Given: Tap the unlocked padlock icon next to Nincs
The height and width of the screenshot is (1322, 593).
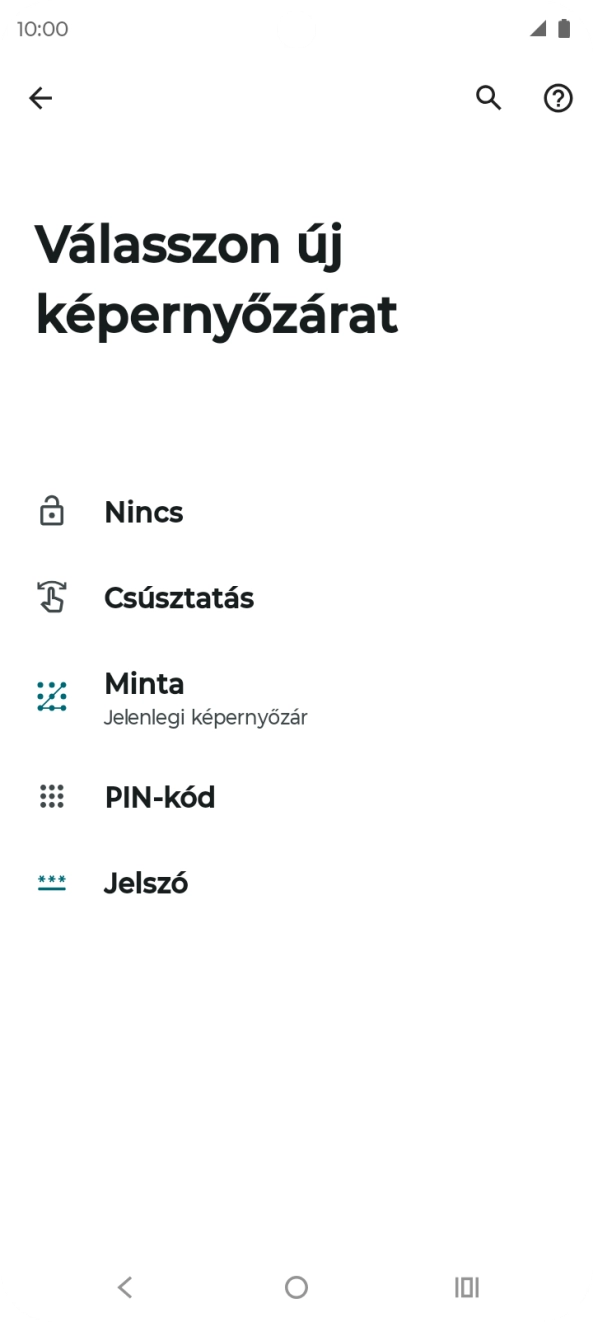Looking at the screenshot, I should coord(53,511).
